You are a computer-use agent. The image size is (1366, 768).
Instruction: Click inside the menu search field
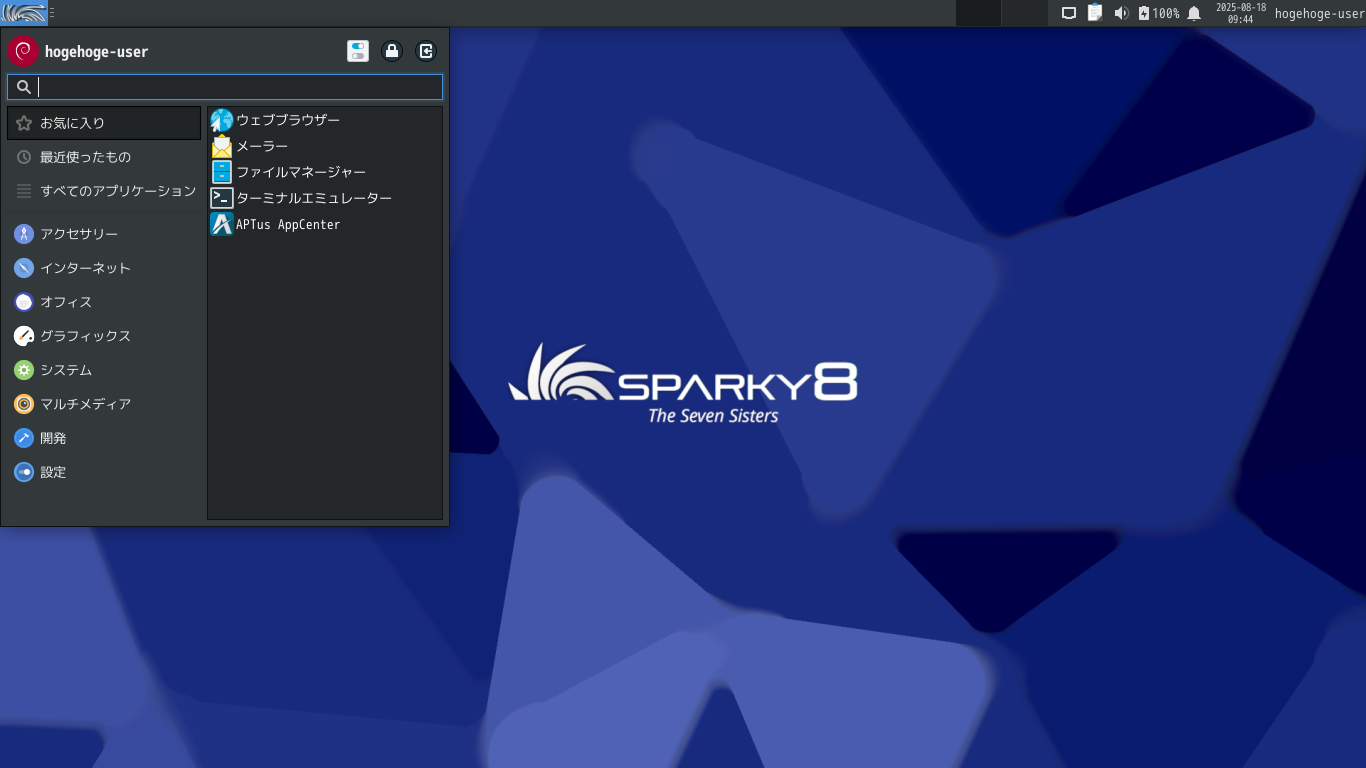click(x=225, y=87)
